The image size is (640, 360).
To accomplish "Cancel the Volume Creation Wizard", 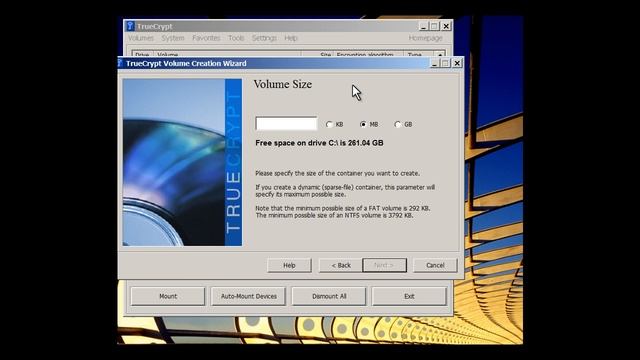I will click(x=435, y=265).
